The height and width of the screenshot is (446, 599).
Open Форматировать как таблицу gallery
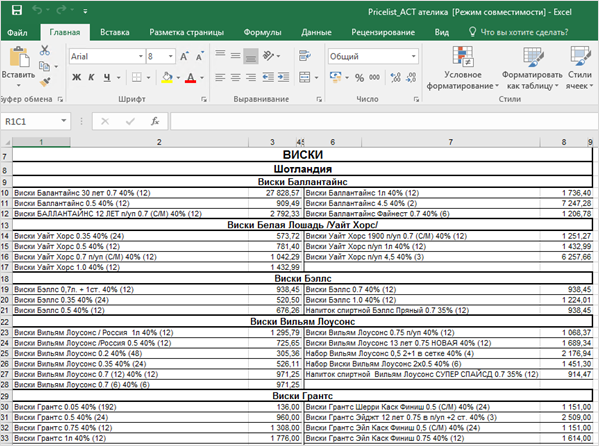tap(532, 68)
